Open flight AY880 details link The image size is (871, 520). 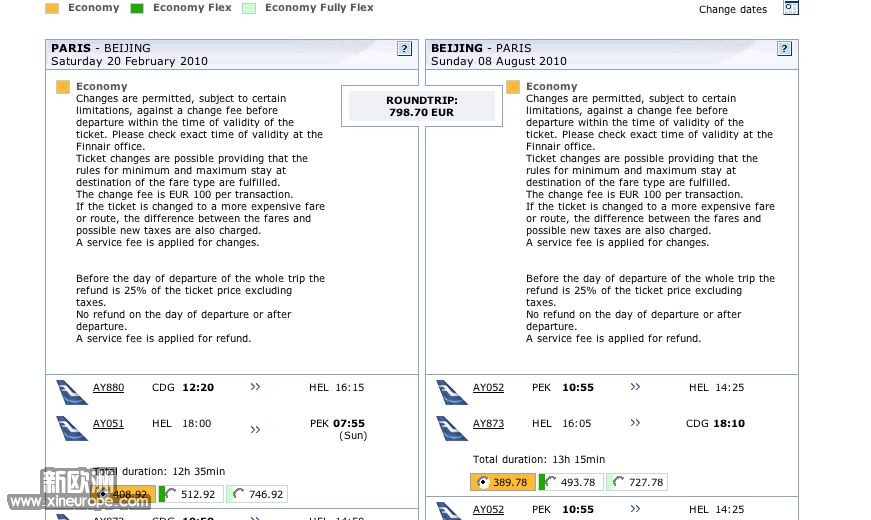pyautogui.click(x=108, y=388)
